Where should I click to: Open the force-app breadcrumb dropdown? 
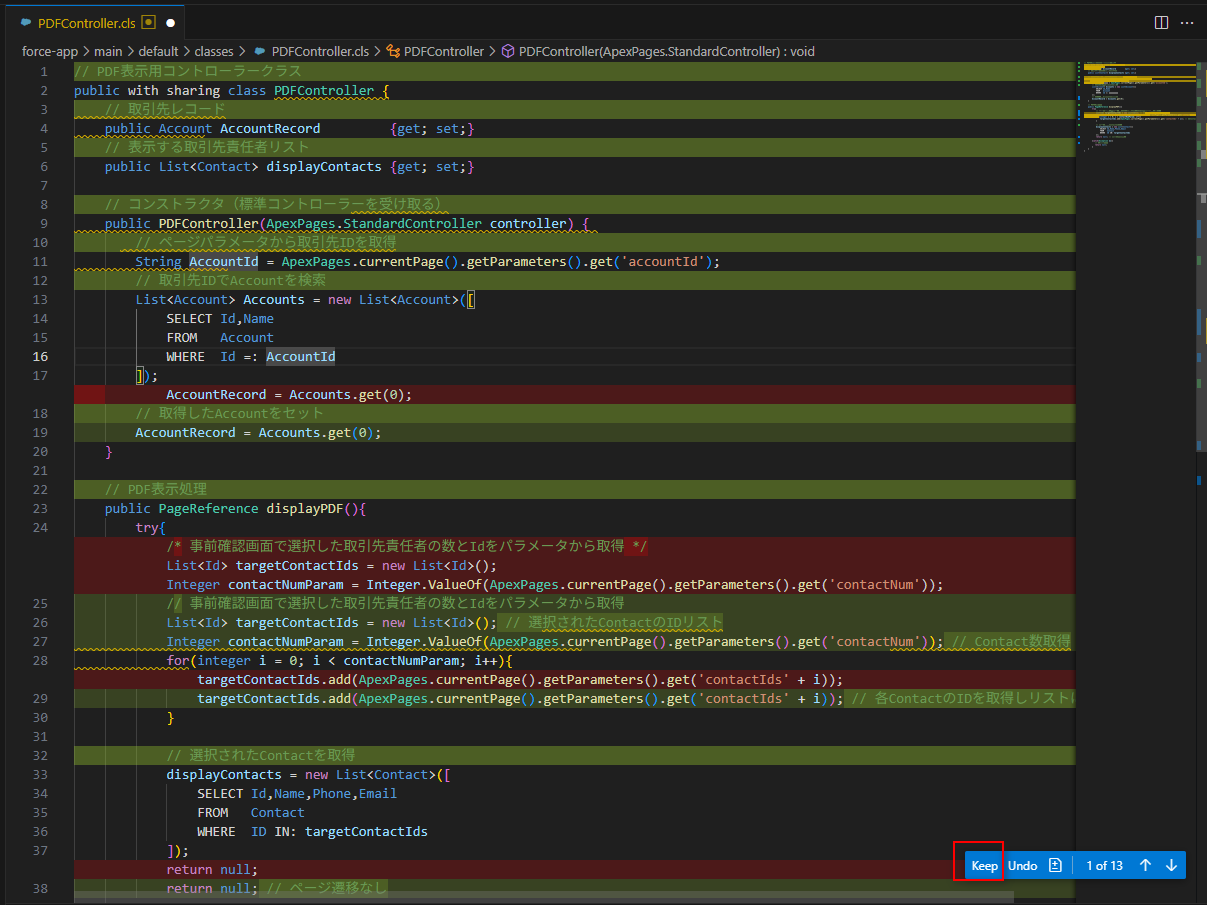tap(50, 51)
